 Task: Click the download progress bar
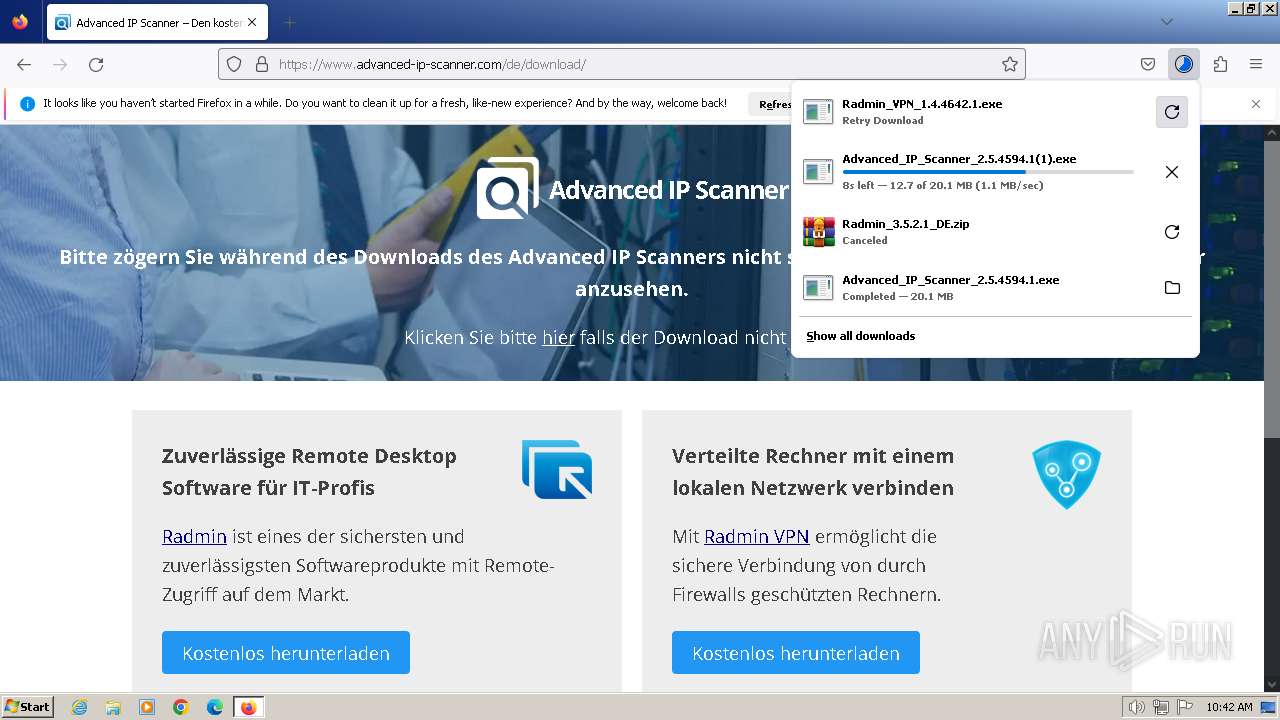click(x=988, y=172)
